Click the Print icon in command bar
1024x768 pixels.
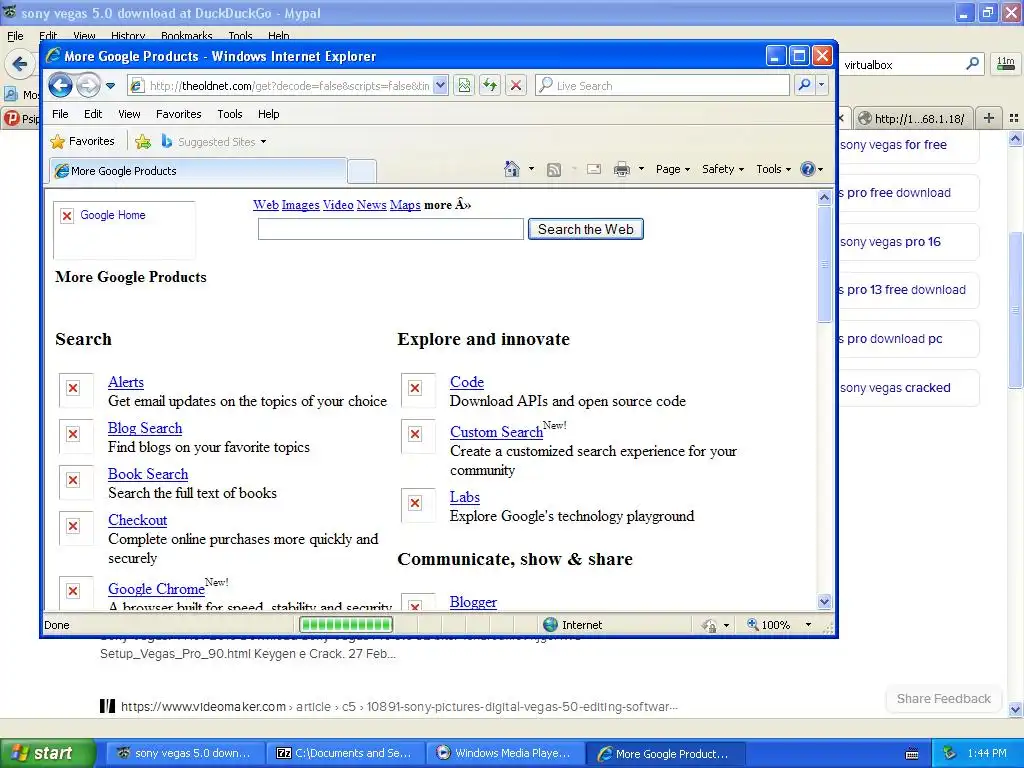[622, 169]
